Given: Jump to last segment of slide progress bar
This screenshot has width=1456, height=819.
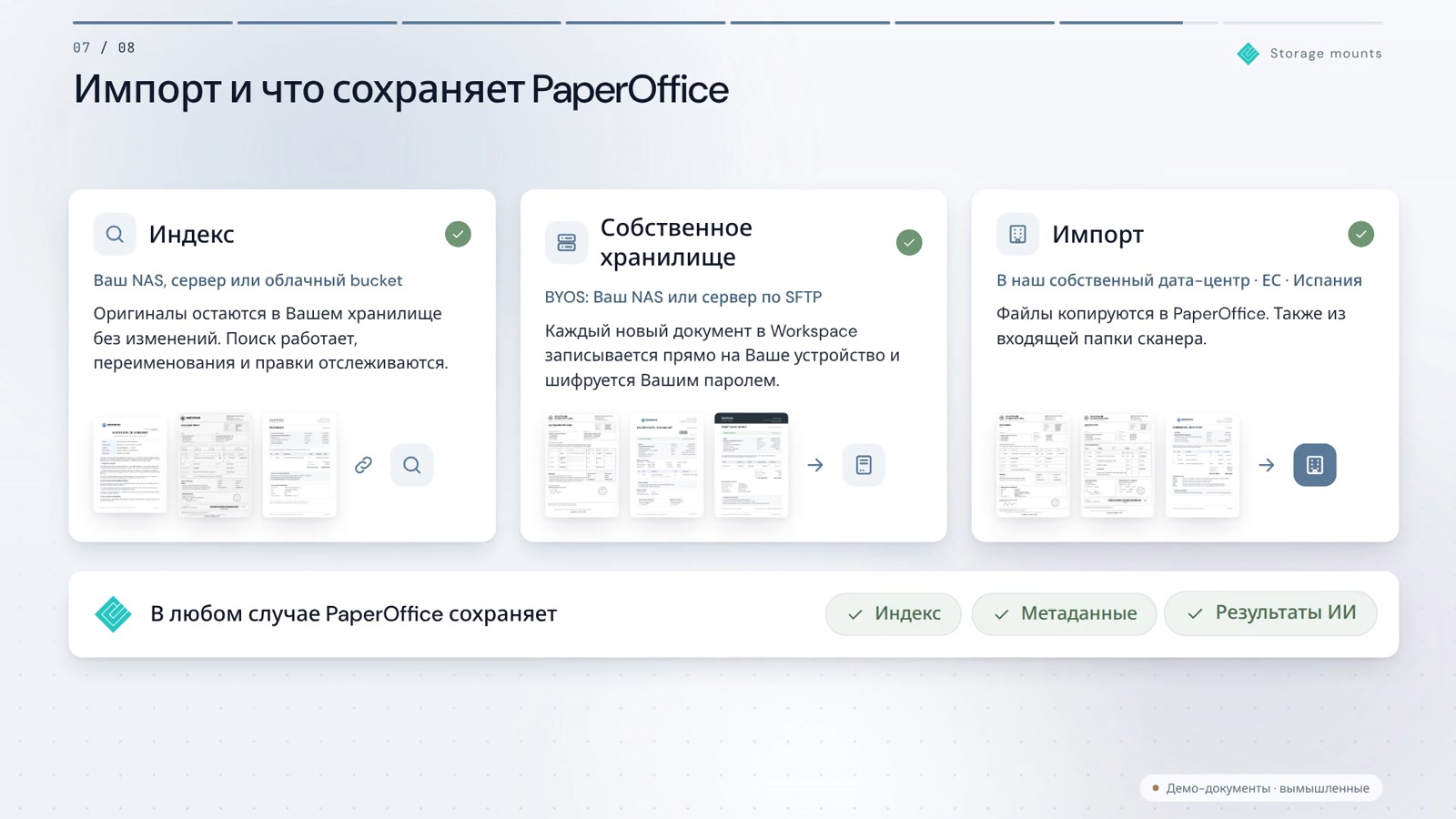Looking at the screenshot, I should click(1303, 23).
